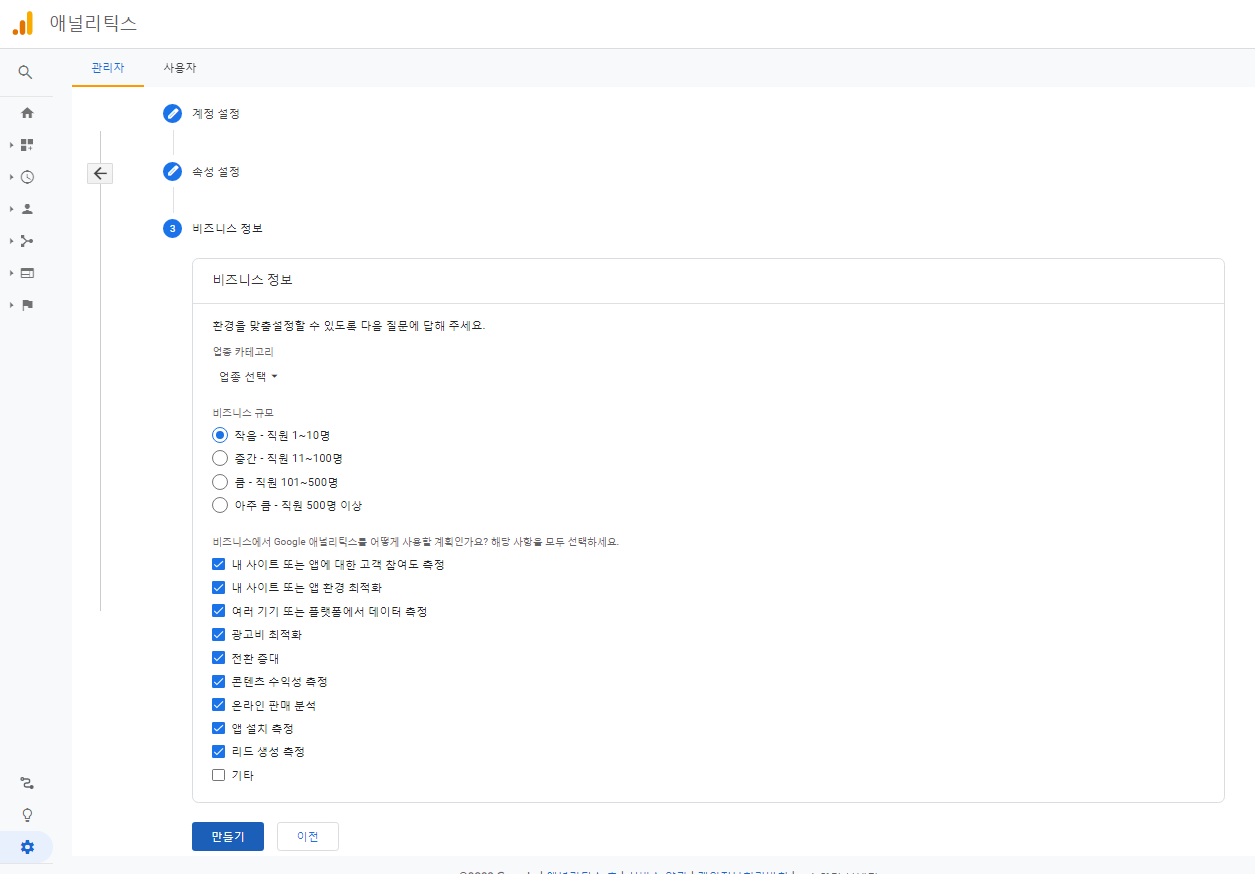Select the 관리자 tab
This screenshot has height=874, width=1255.
point(107,67)
